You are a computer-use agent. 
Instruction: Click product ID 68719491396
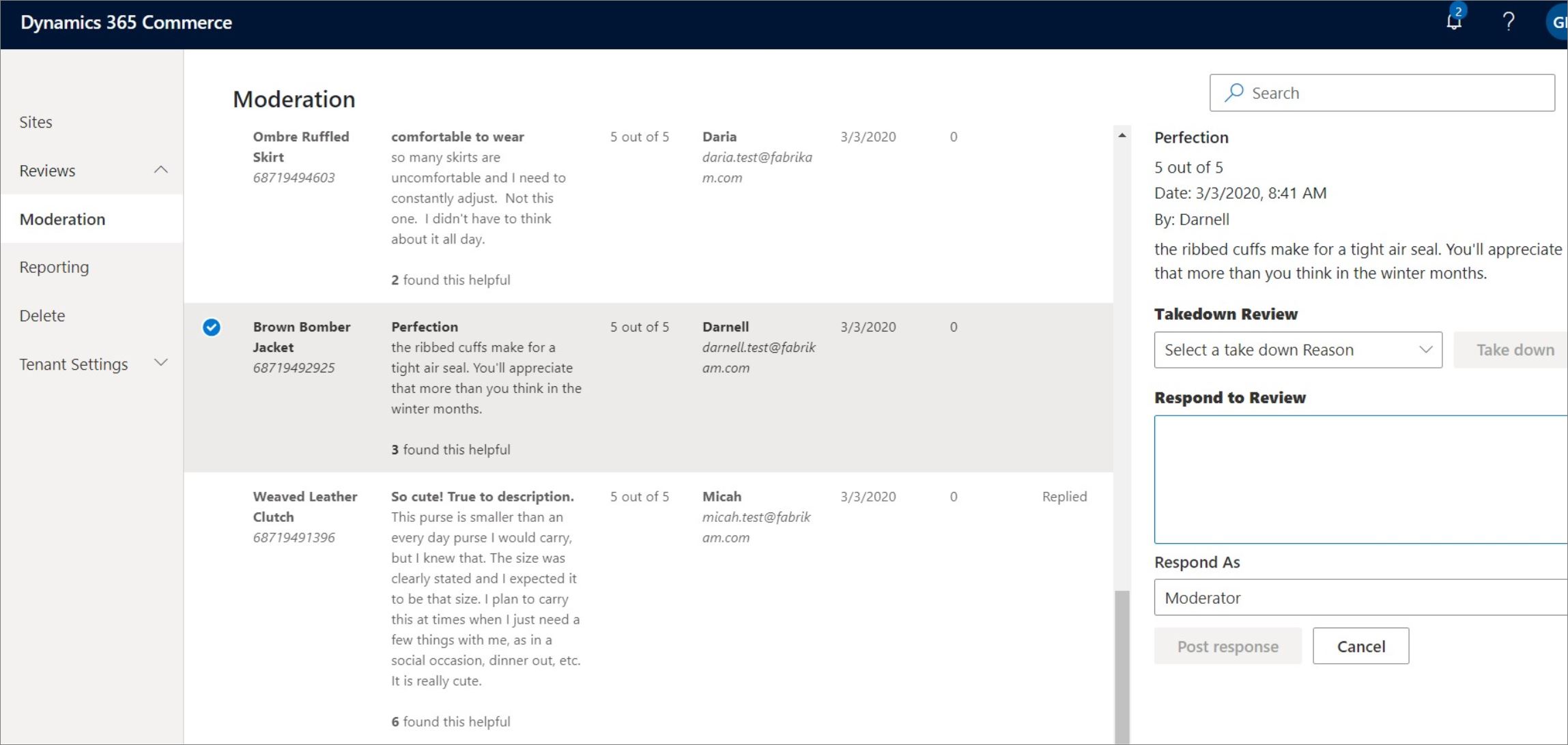coord(294,538)
